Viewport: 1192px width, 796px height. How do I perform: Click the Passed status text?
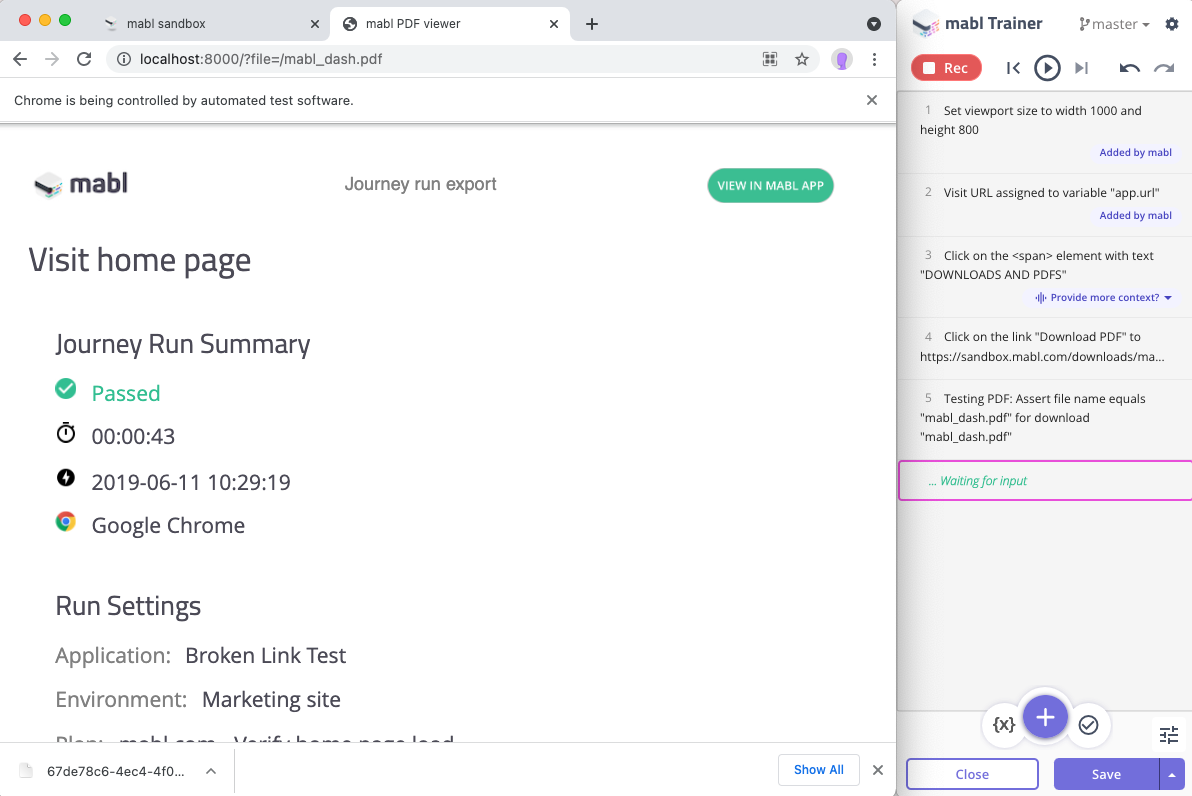click(126, 393)
